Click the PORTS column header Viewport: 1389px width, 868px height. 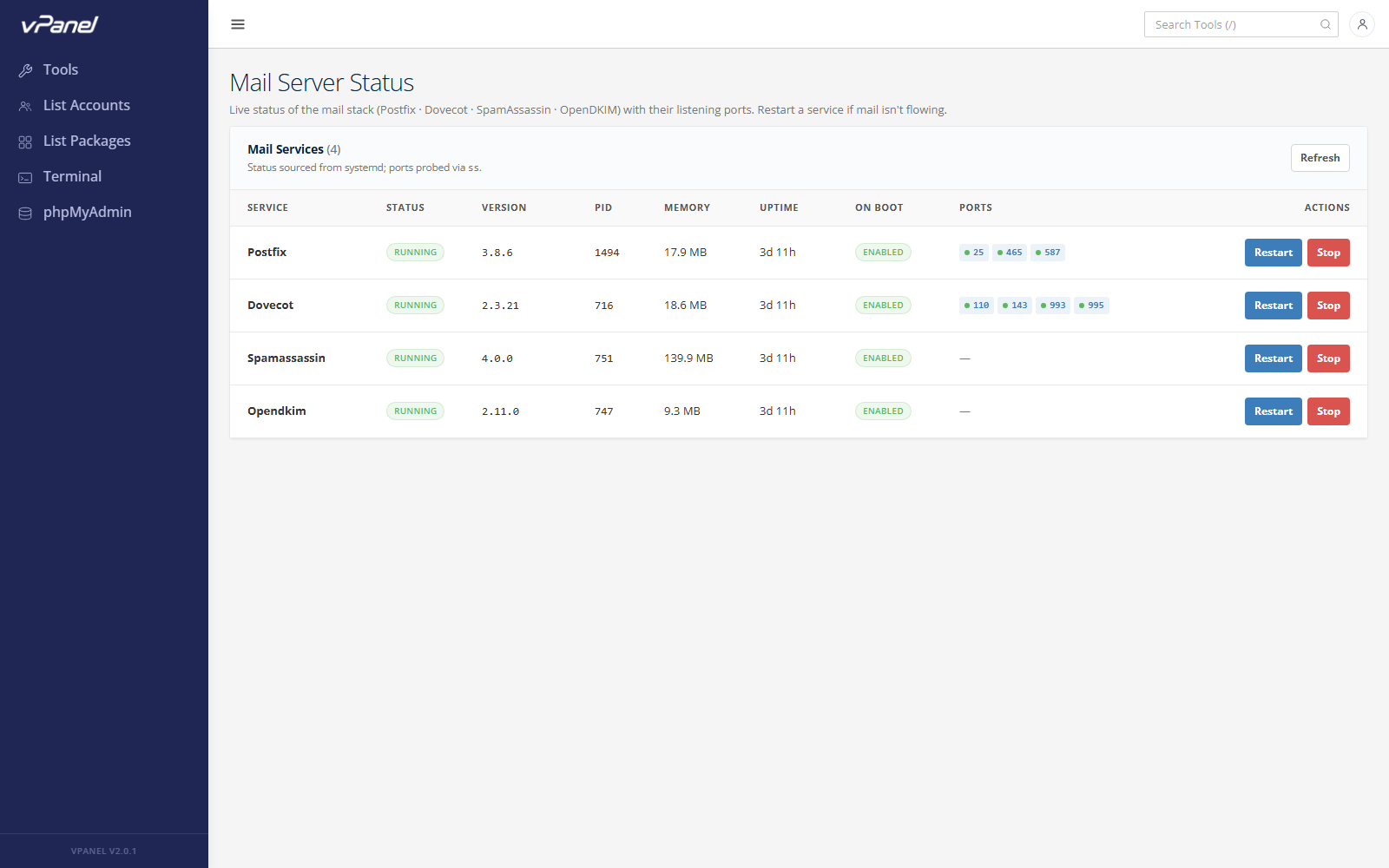(x=976, y=207)
